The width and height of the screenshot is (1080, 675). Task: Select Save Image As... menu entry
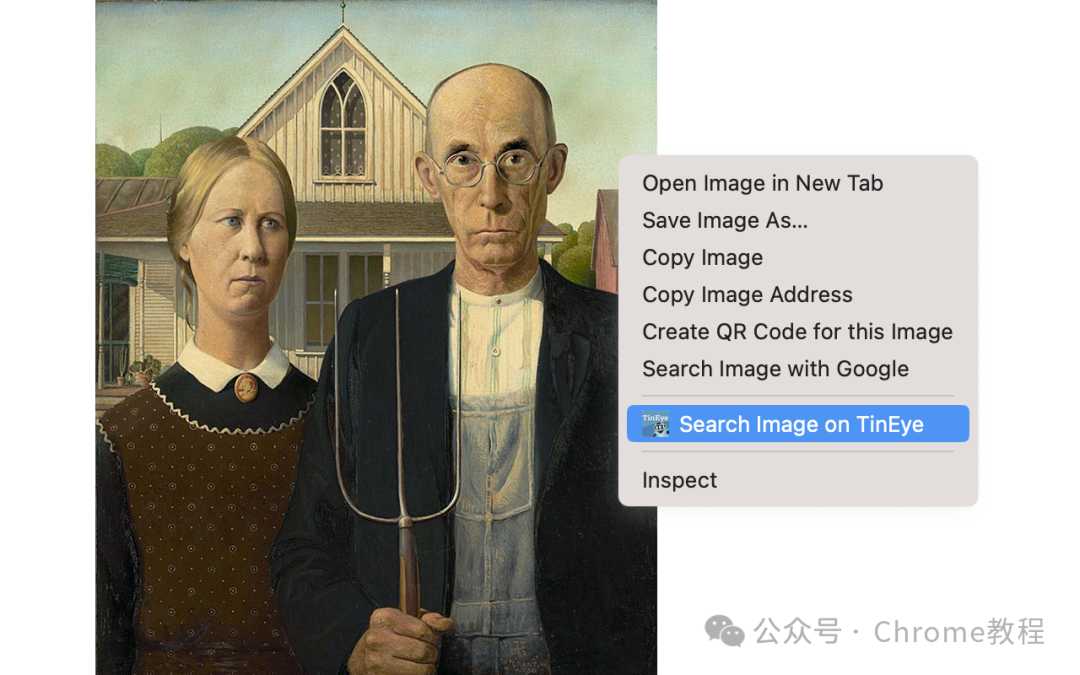[x=725, y=220]
